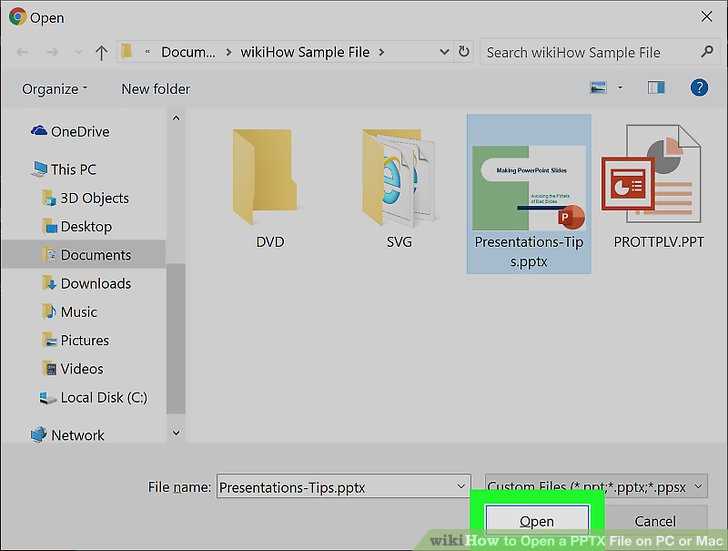
Task: Click the Network globe icon
Action: [x=39, y=434]
